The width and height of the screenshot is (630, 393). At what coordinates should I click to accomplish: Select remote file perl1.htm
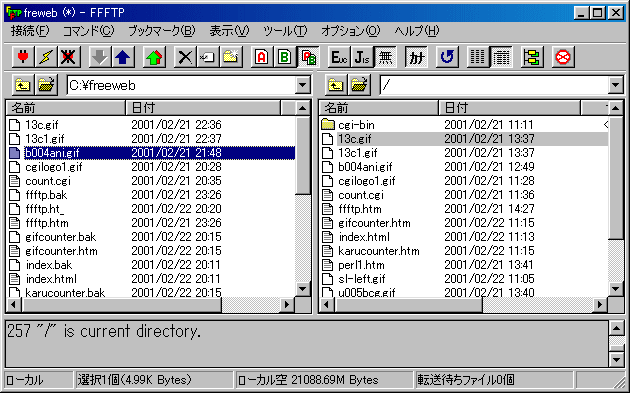(361, 265)
